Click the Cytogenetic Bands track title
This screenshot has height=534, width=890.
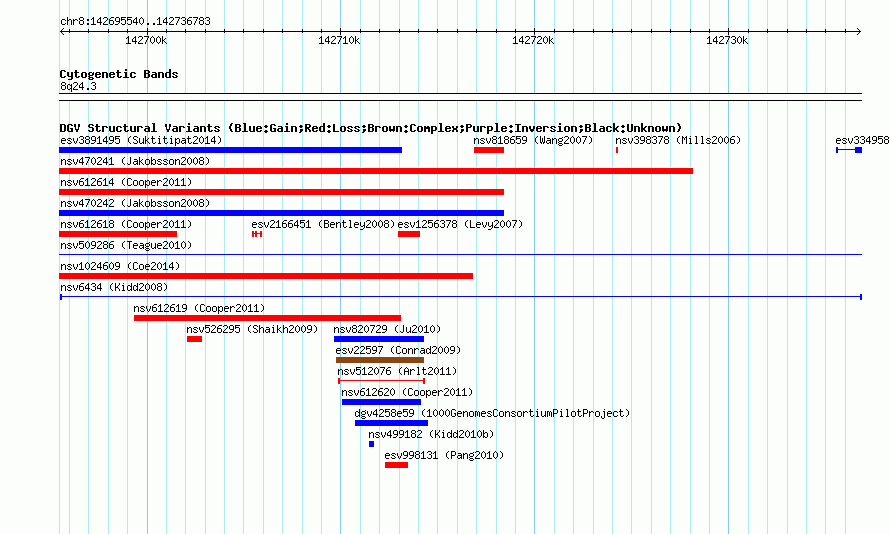tap(119, 74)
